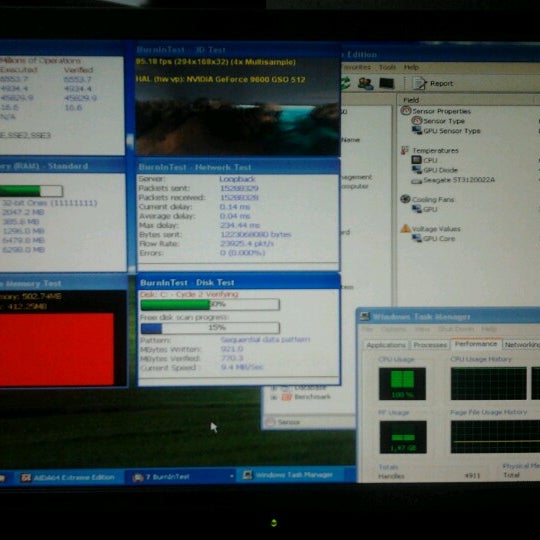Click the Voltage Values warning icon

click(x=406, y=228)
